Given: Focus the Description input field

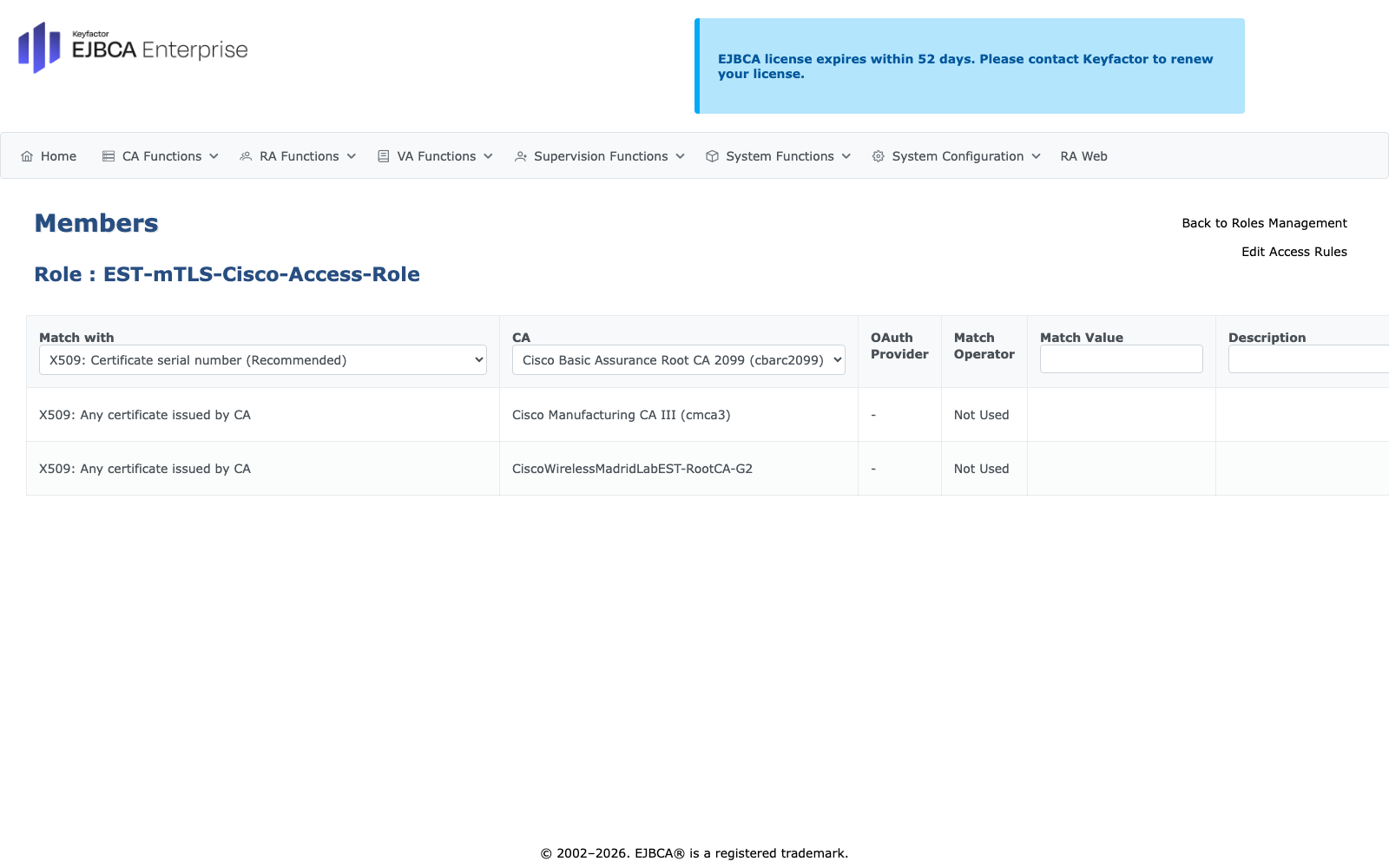Looking at the screenshot, I should click(1308, 359).
